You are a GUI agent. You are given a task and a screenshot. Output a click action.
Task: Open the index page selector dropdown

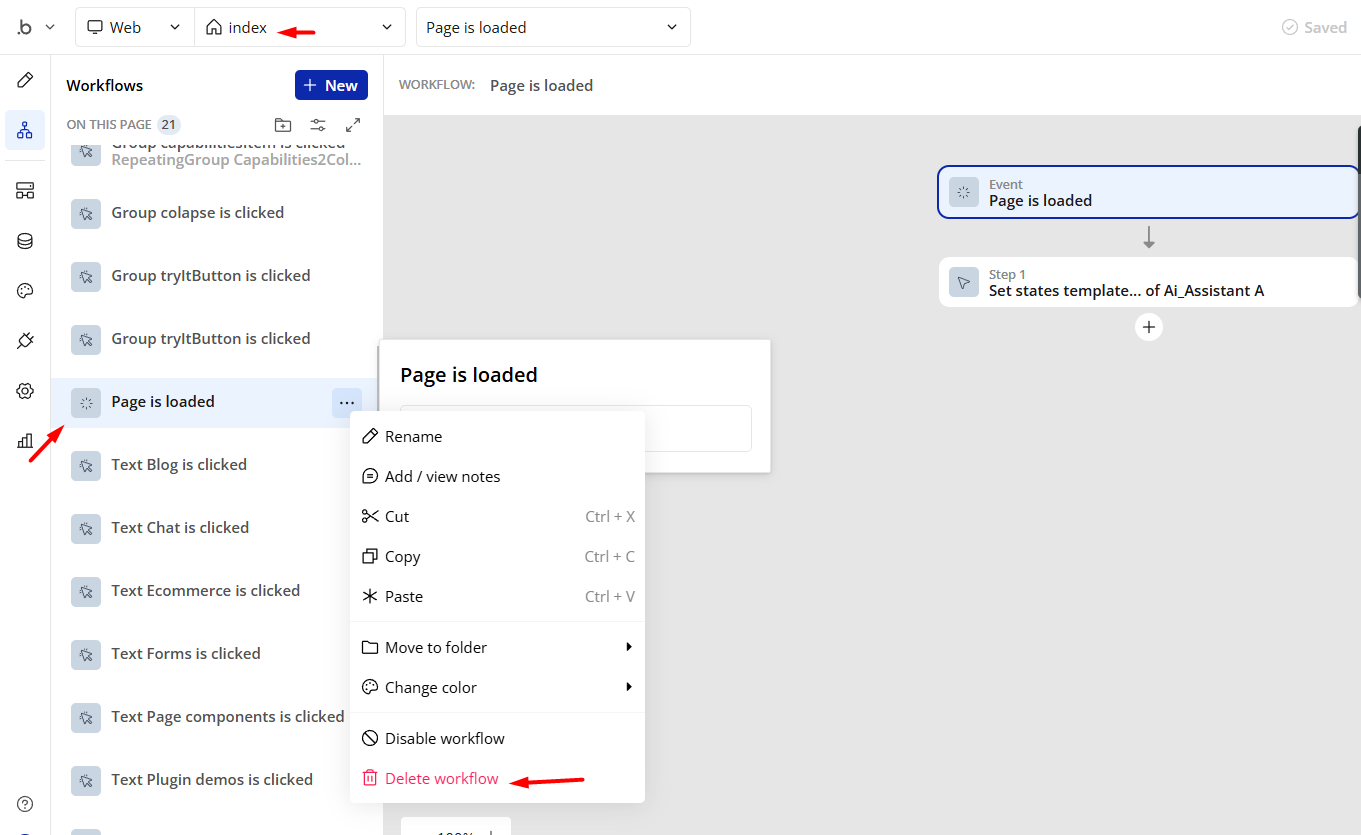[x=299, y=28]
